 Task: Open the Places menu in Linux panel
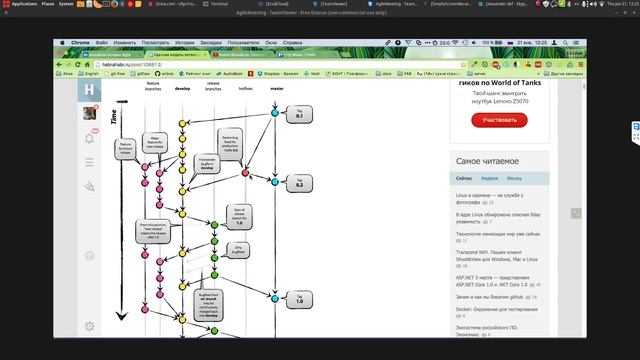pyautogui.click(x=48, y=4)
